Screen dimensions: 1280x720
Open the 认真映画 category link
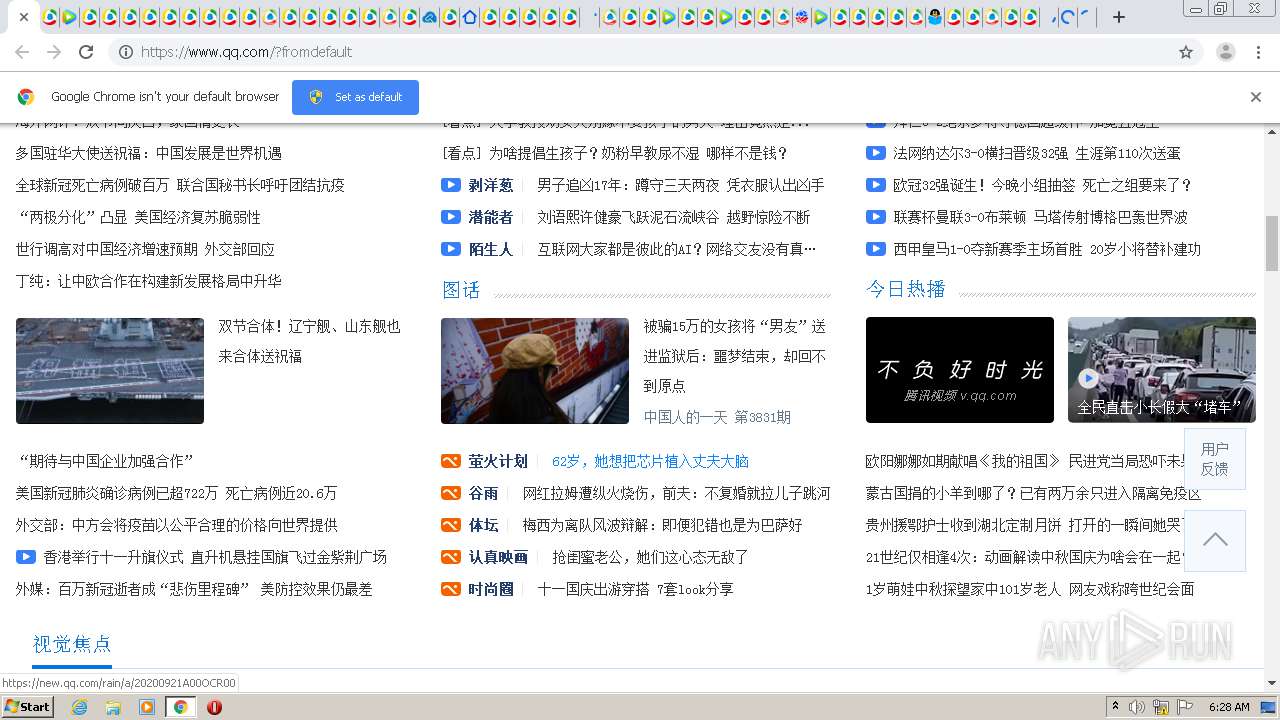[x=498, y=557]
